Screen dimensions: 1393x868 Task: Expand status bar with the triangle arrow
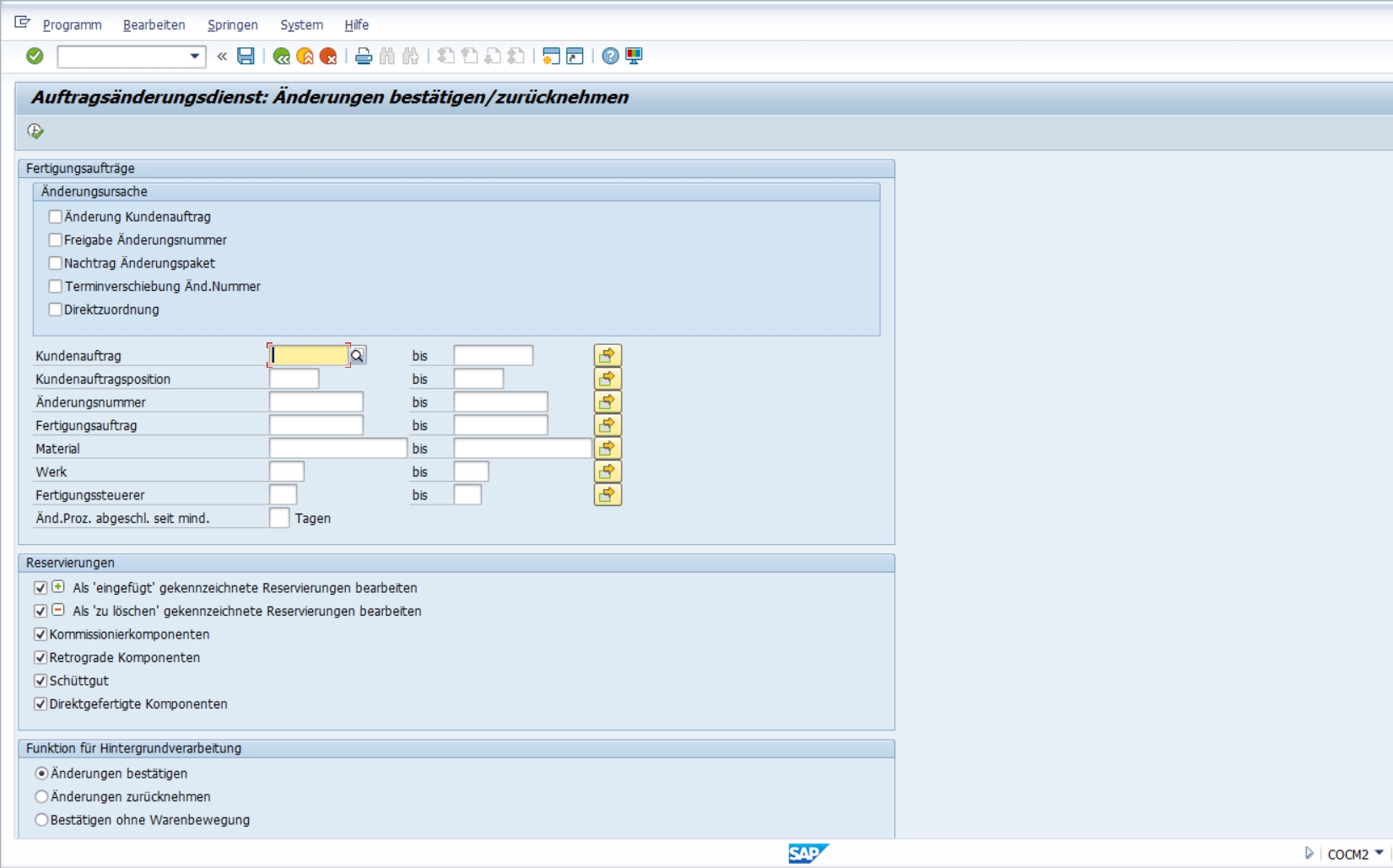(x=1309, y=854)
